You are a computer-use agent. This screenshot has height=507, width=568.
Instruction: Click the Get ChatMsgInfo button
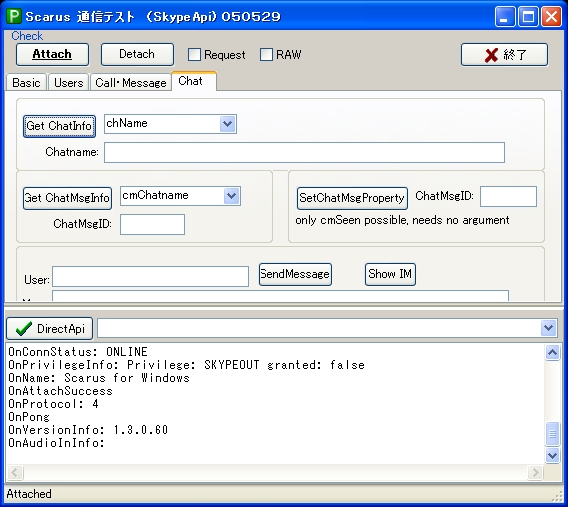(x=67, y=198)
